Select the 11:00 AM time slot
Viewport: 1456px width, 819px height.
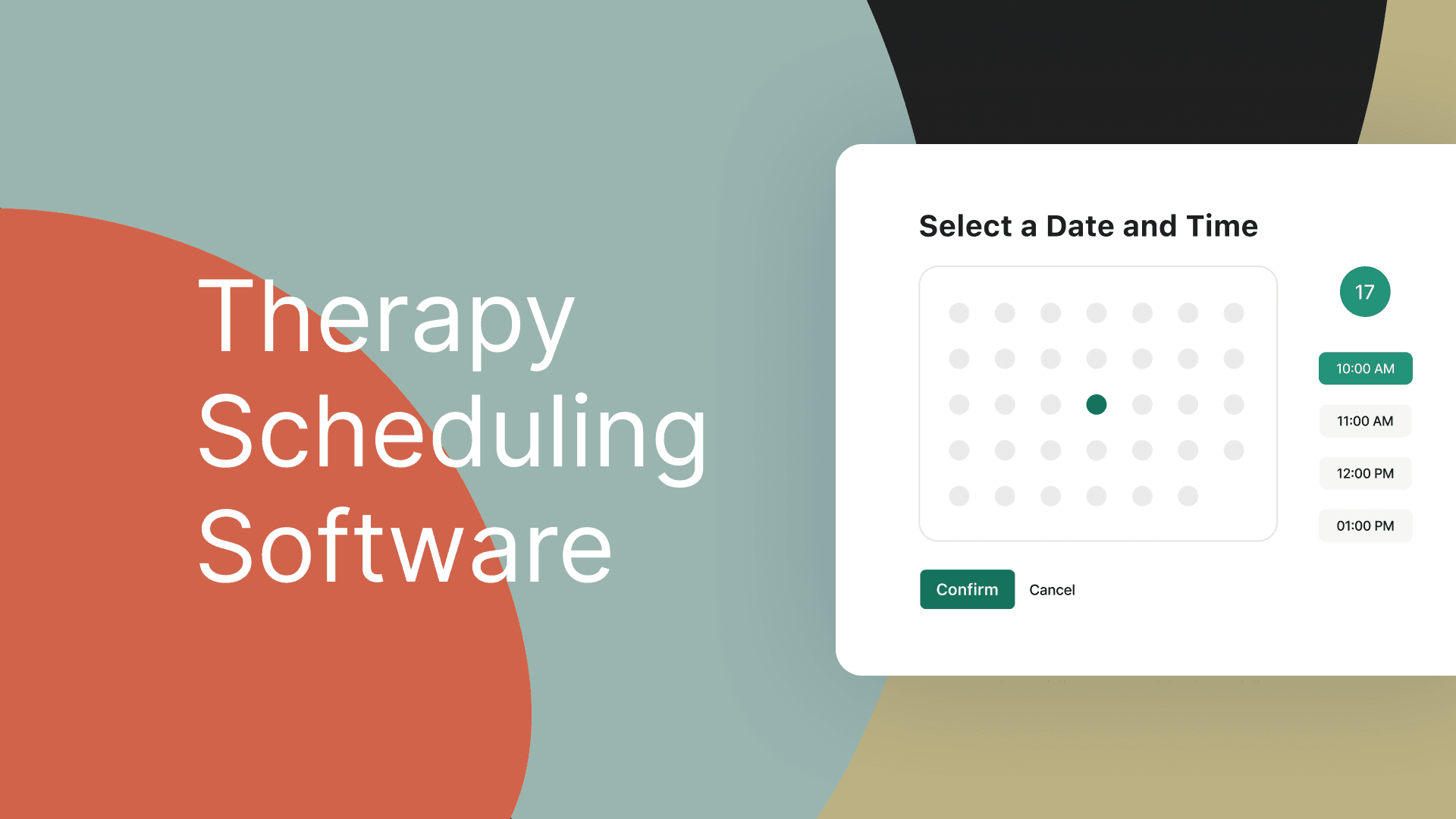click(1365, 420)
